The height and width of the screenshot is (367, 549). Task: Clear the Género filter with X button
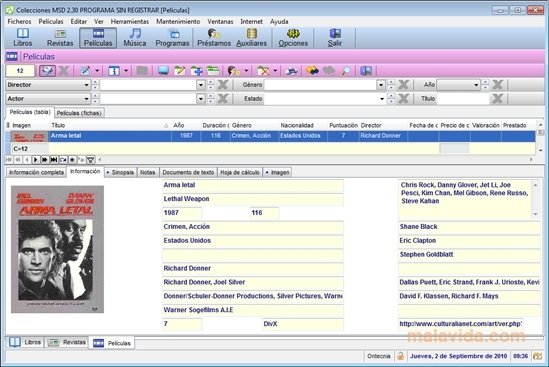403,85
